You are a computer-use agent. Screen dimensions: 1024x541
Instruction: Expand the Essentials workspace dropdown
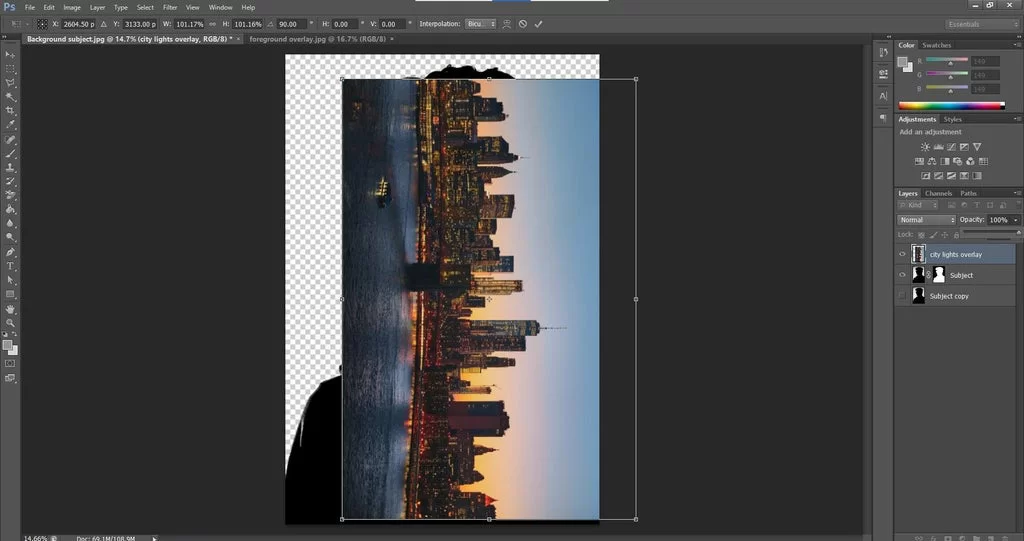pos(982,24)
